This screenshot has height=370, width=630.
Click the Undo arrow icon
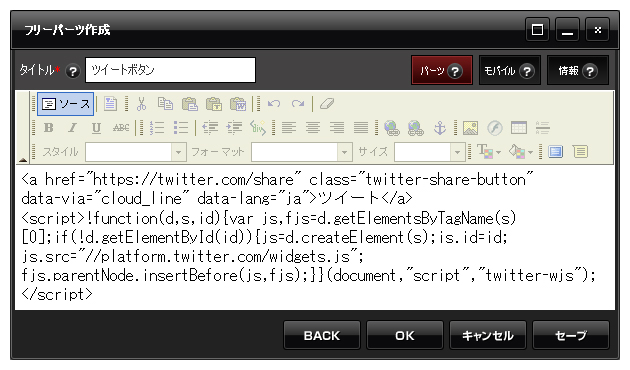coord(274,104)
